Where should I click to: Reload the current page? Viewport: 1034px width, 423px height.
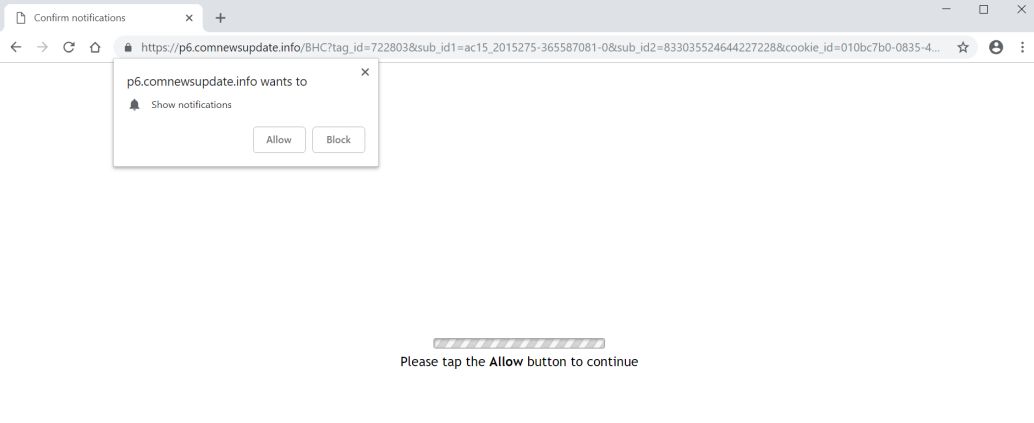pos(69,47)
